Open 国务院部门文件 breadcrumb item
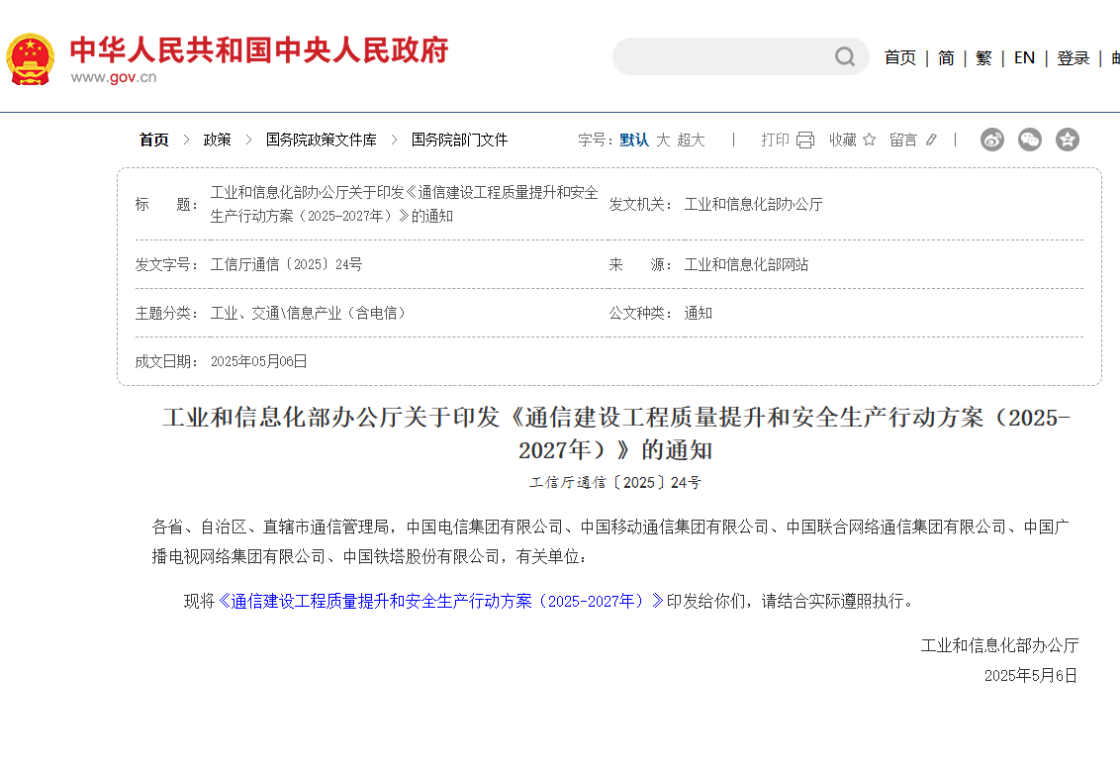The height and width of the screenshot is (767, 1120). pos(459,140)
